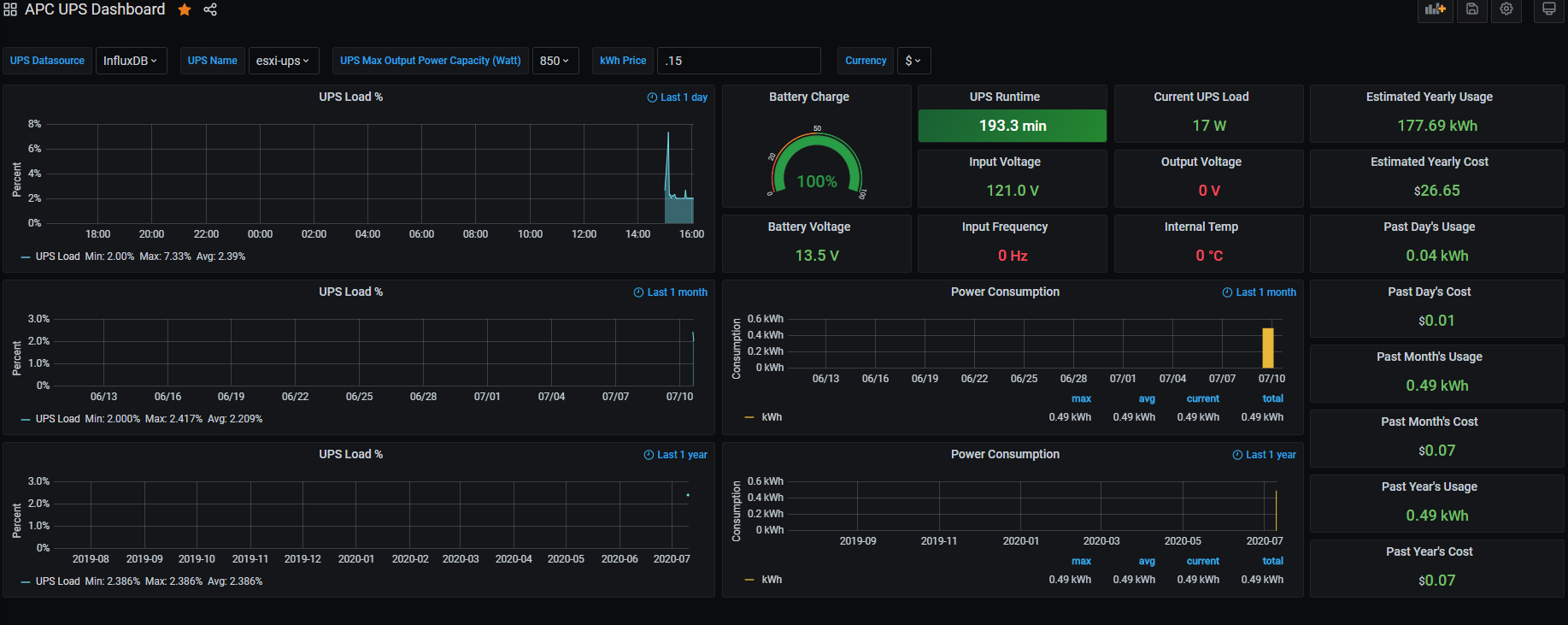Open the Past Year's Cost panel menu
The height and width of the screenshot is (625, 1568).
pyautogui.click(x=1430, y=552)
